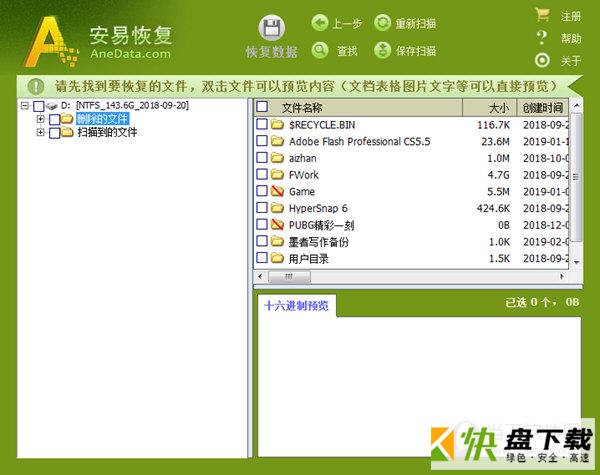Check the select-all box in the file list header
Screen dimensions: 600x475
(x=262, y=106)
